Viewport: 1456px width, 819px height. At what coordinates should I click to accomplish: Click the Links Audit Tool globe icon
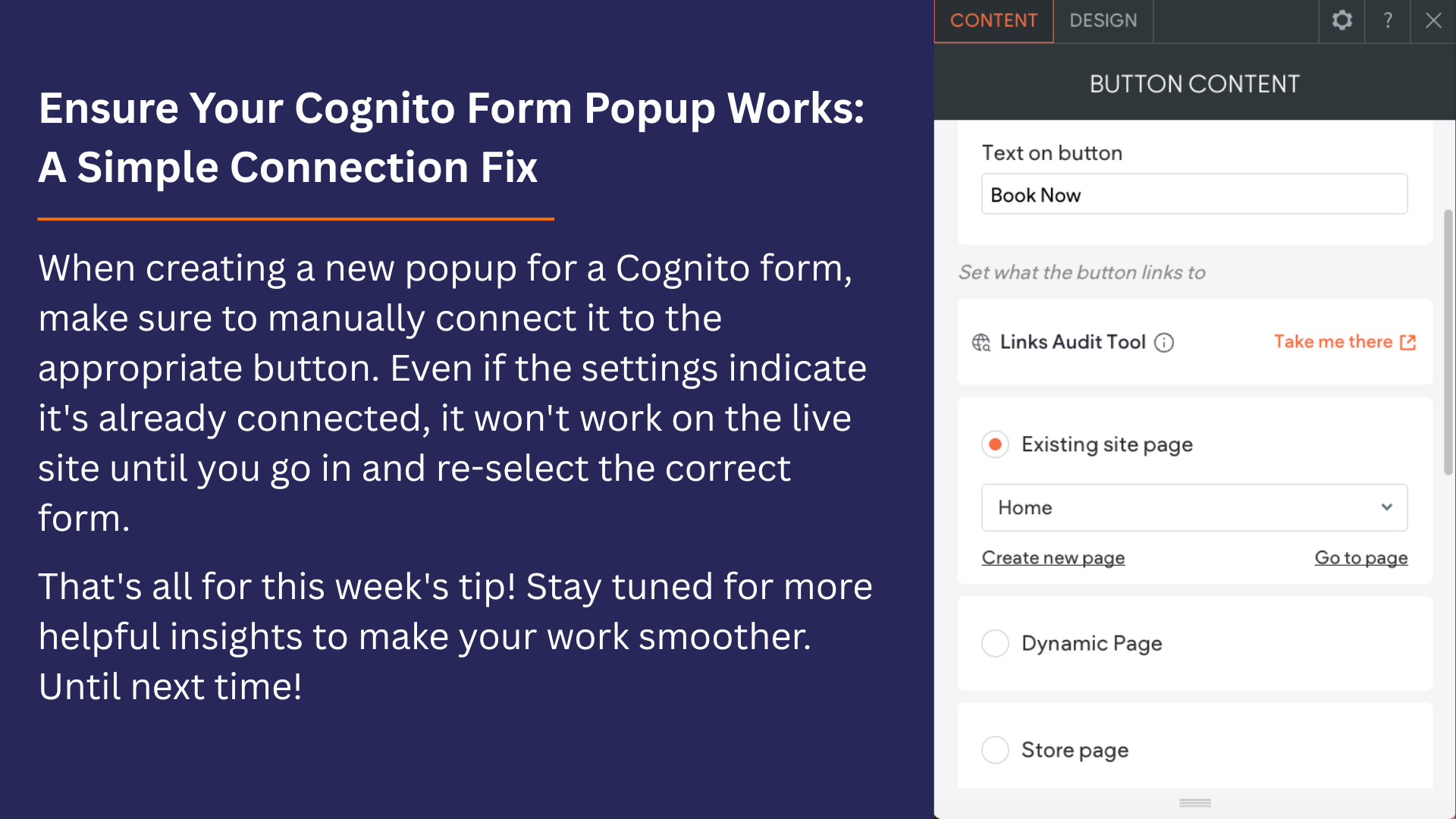[x=981, y=343]
